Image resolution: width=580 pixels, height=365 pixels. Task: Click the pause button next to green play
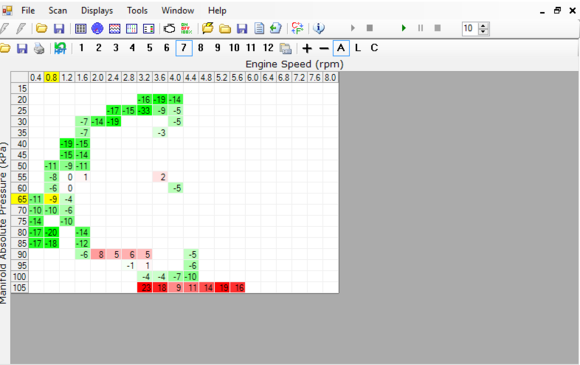point(421,28)
